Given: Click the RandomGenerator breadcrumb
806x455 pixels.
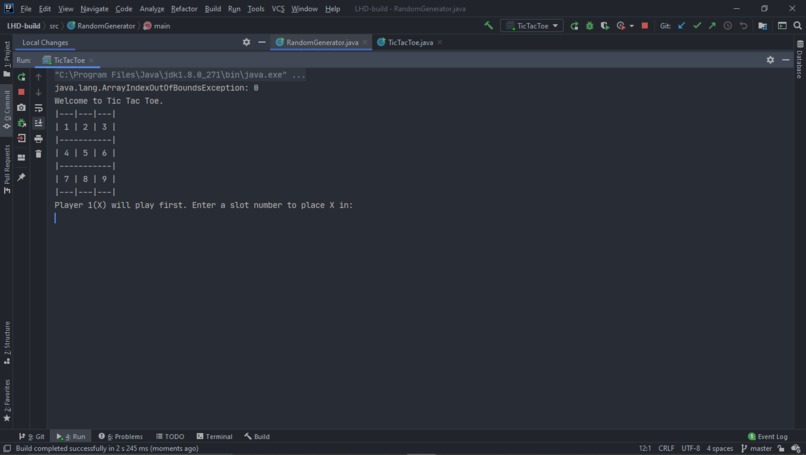Looking at the screenshot, I should (x=101, y=26).
